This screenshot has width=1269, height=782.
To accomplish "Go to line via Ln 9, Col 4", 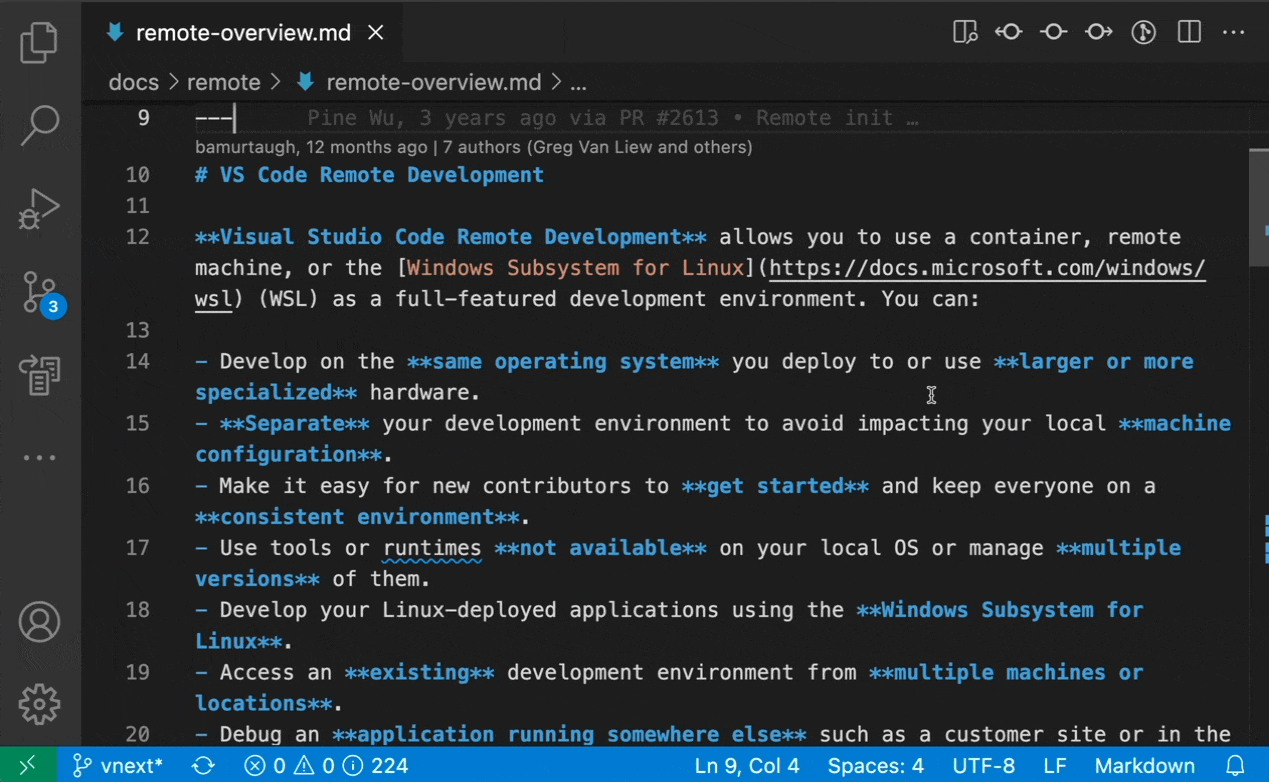I will [747, 766].
